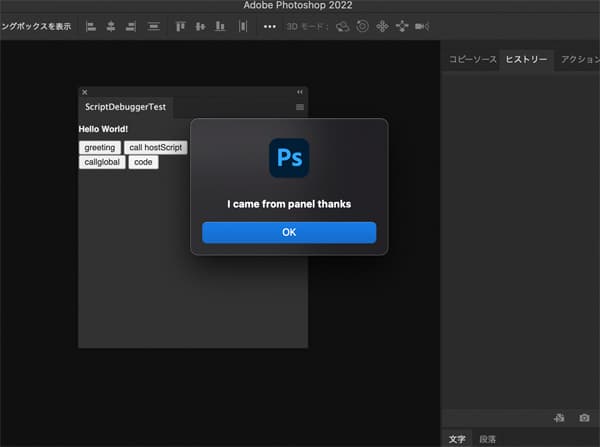The width and height of the screenshot is (600, 447).
Task: Click the align left edges icon
Action: pos(91,26)
